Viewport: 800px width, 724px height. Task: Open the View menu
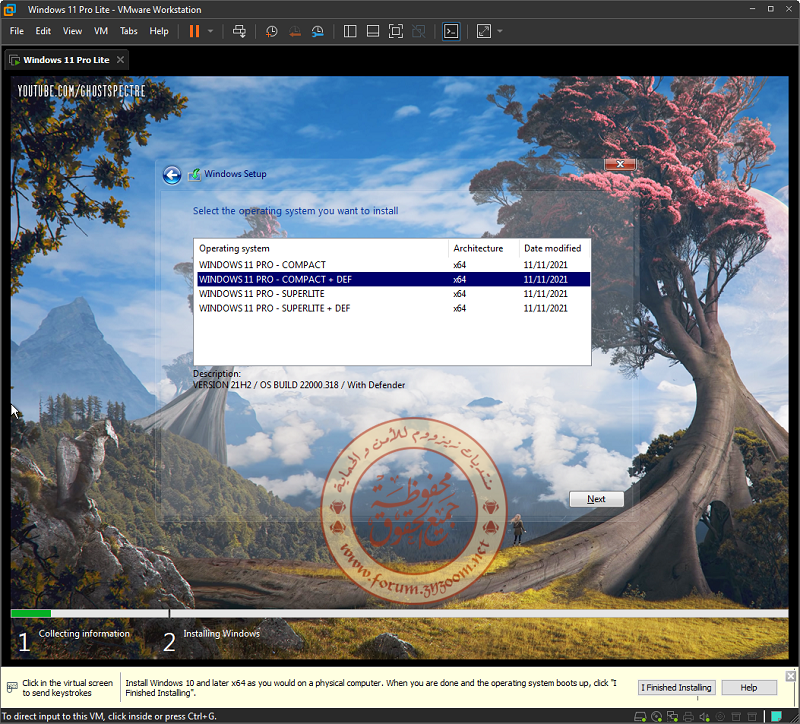coord(72,31)
